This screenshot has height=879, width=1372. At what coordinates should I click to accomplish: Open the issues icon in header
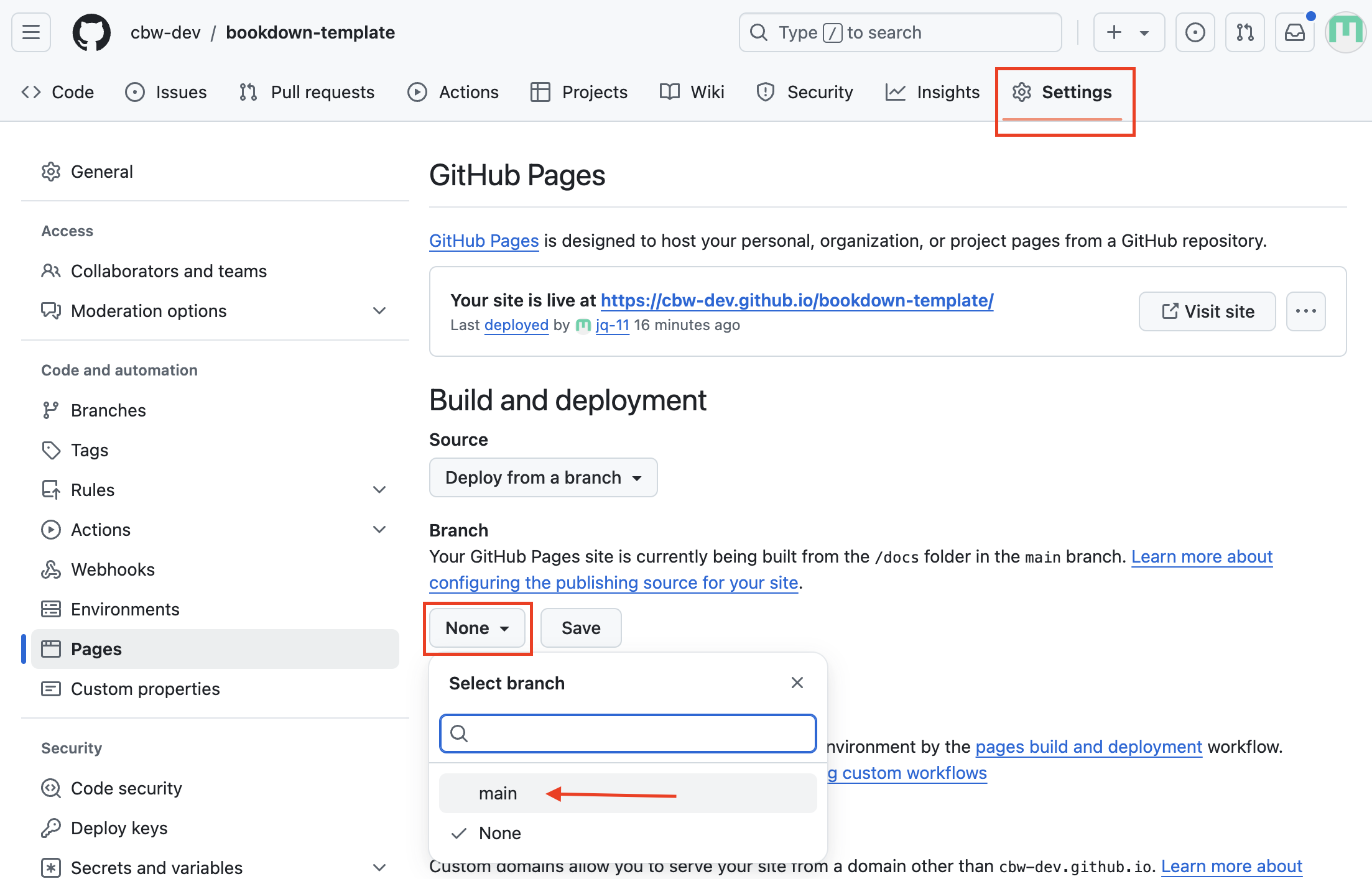click(1194, 32)
